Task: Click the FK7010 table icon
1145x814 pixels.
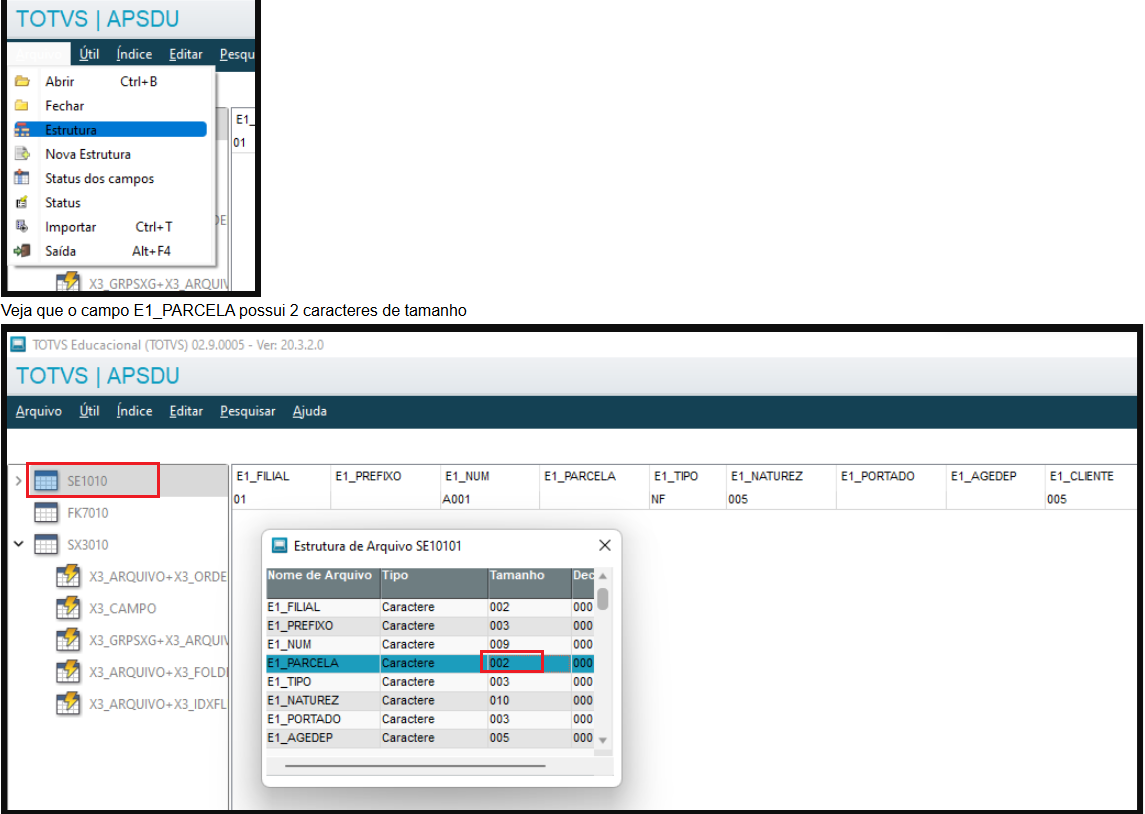Action: [x=46, y=513]
